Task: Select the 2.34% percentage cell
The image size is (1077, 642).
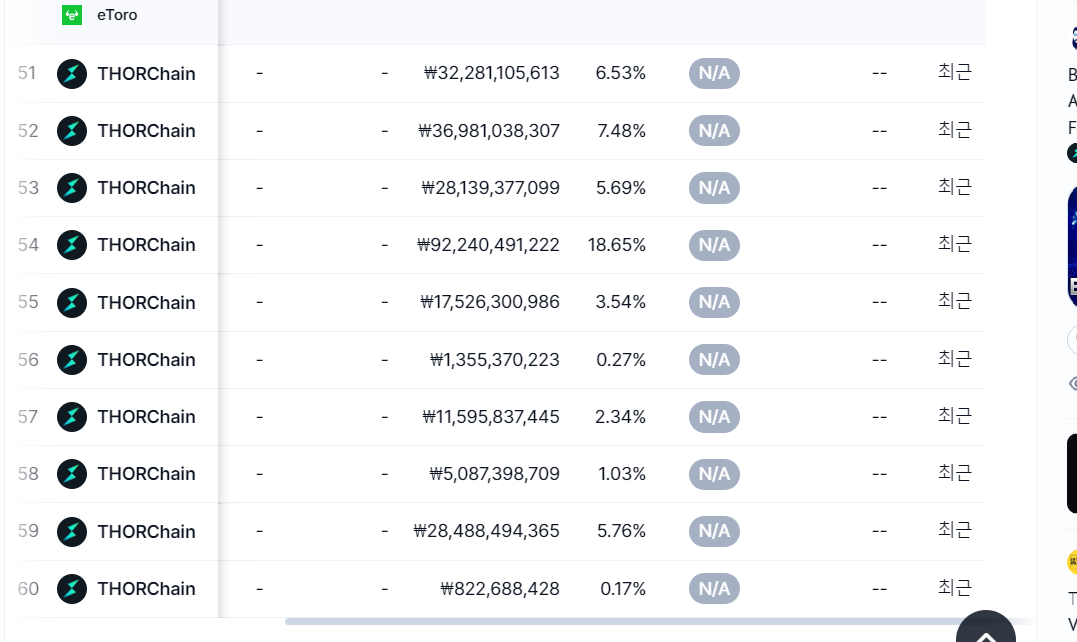Action: [x=620, y=417]
